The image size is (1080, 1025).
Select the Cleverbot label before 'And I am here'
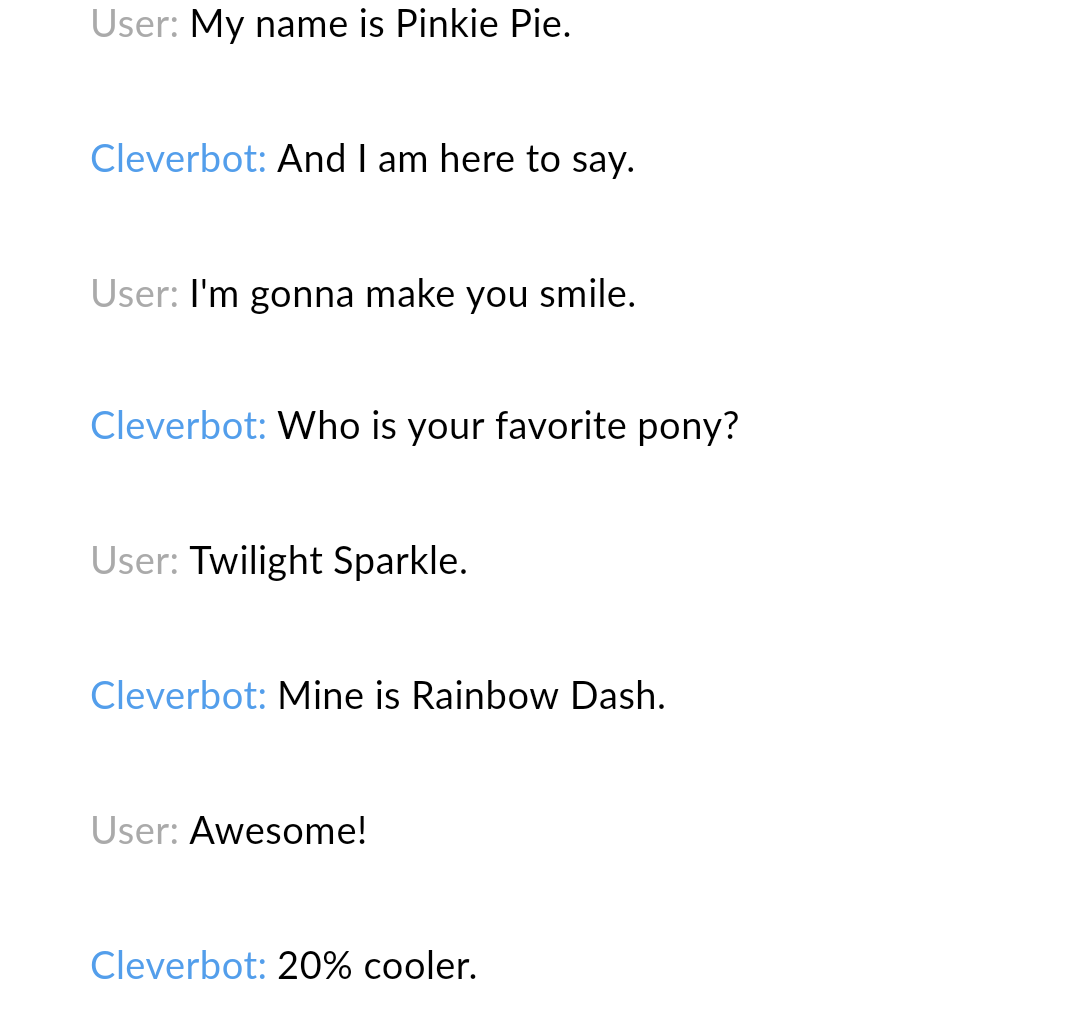pos(178,159)
